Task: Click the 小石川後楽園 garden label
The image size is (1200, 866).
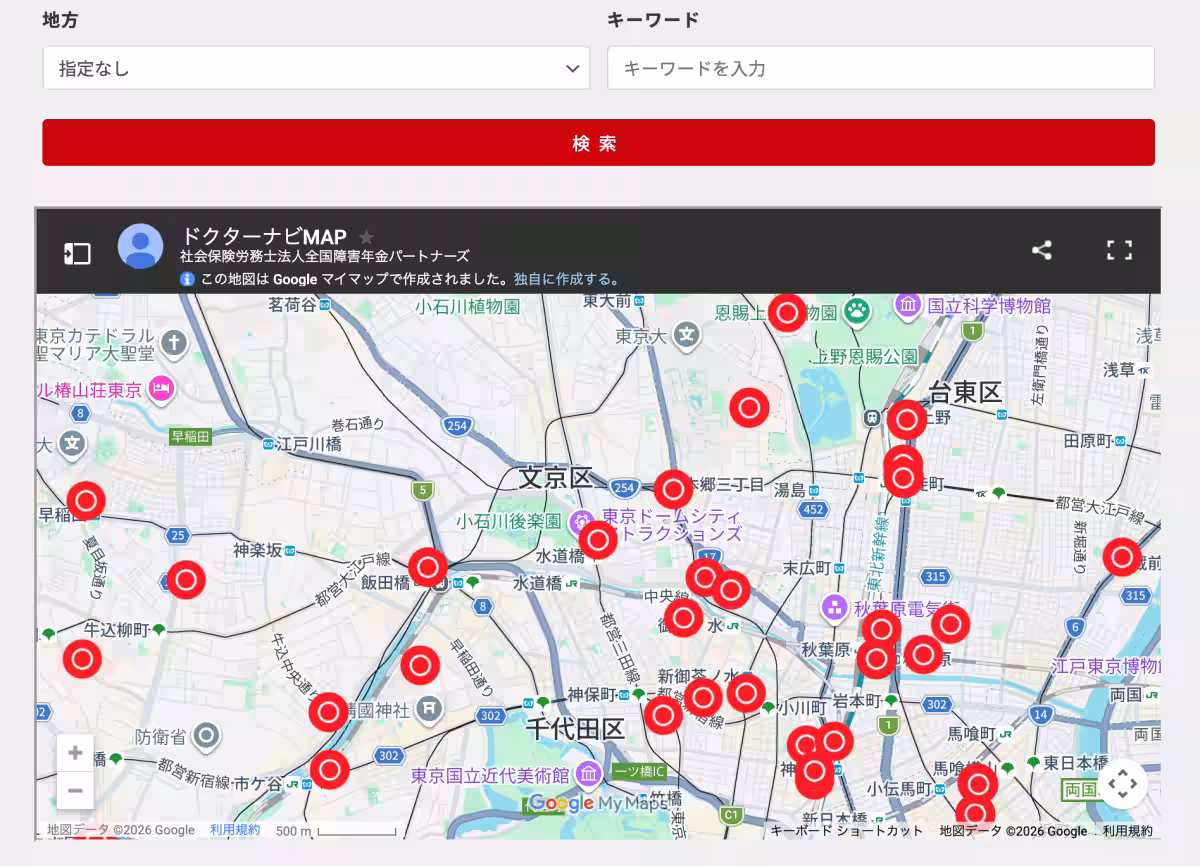Action: tap(508, 520)
